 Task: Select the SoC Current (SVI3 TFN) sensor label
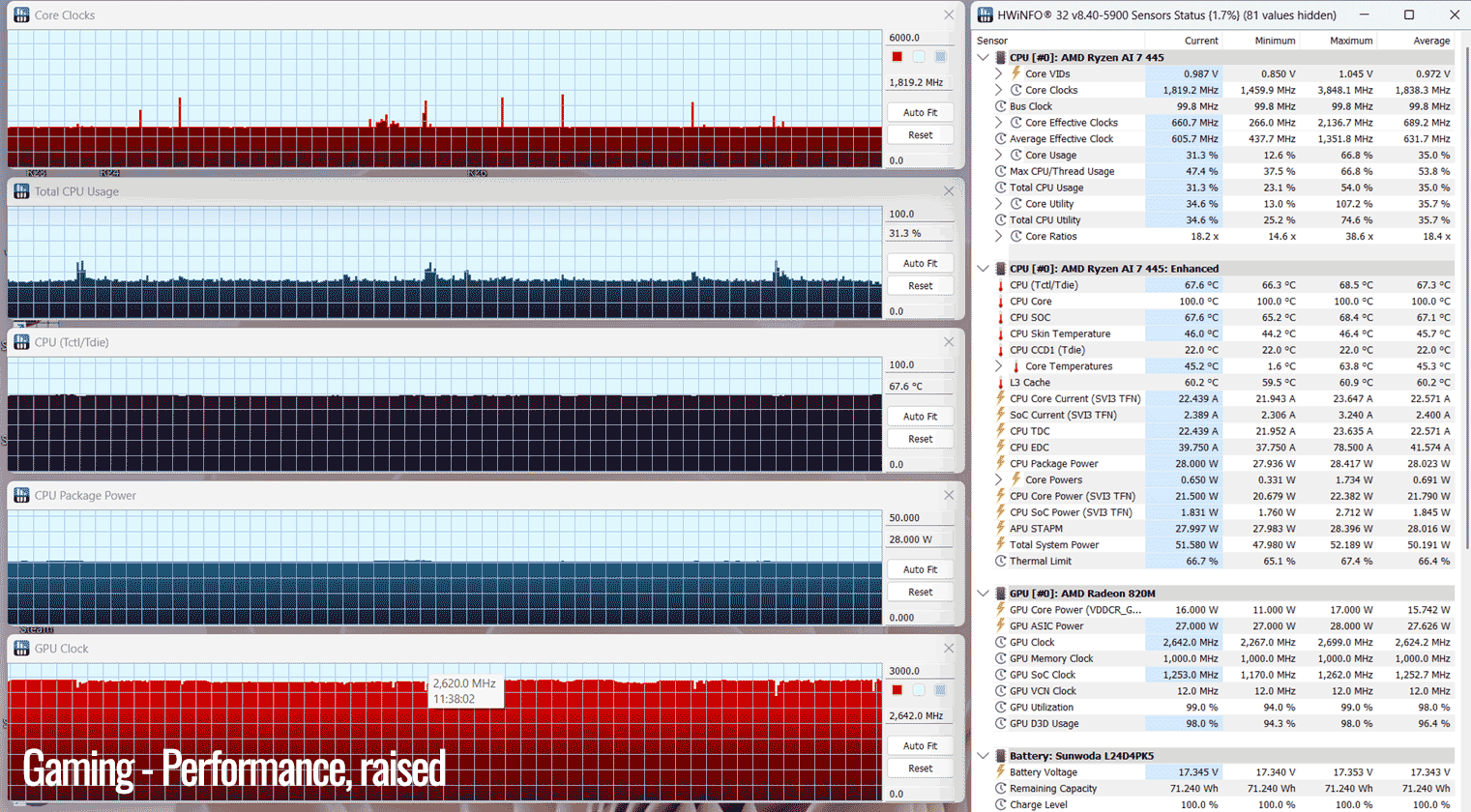click(x=1063, y=415)
